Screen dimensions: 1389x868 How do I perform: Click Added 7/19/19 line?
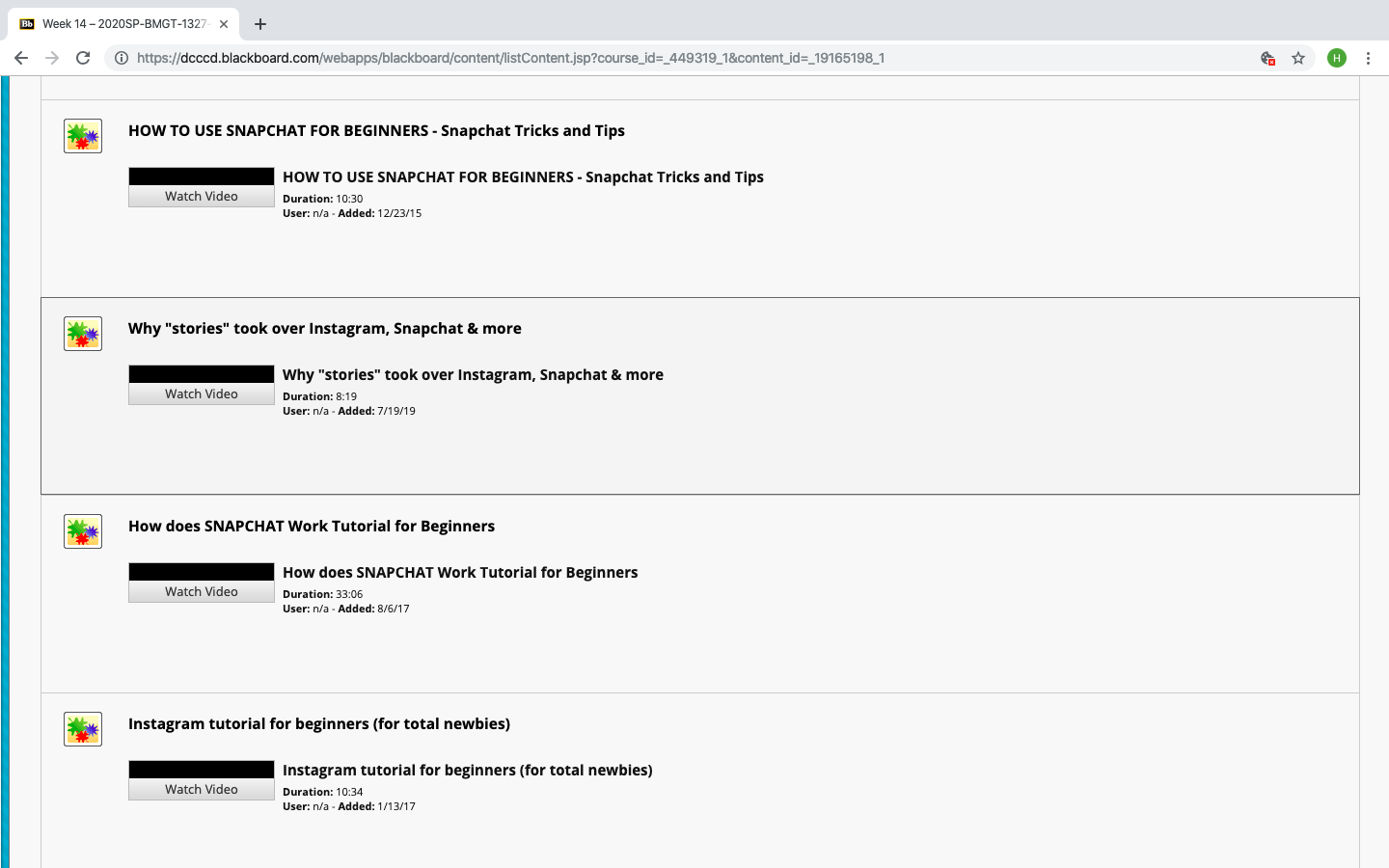pos(349,411)
